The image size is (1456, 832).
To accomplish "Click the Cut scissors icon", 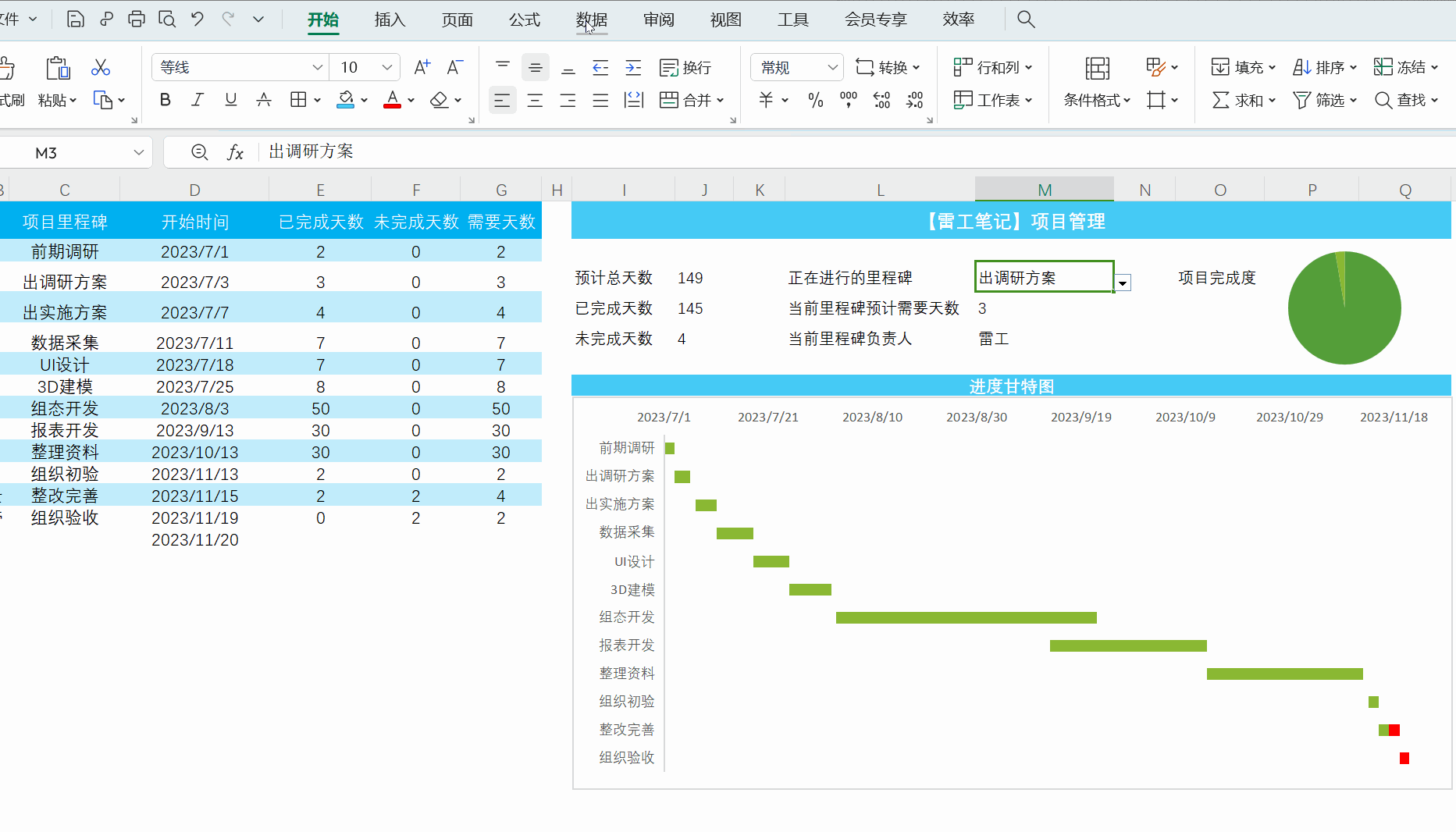I will tap(101, 68).
